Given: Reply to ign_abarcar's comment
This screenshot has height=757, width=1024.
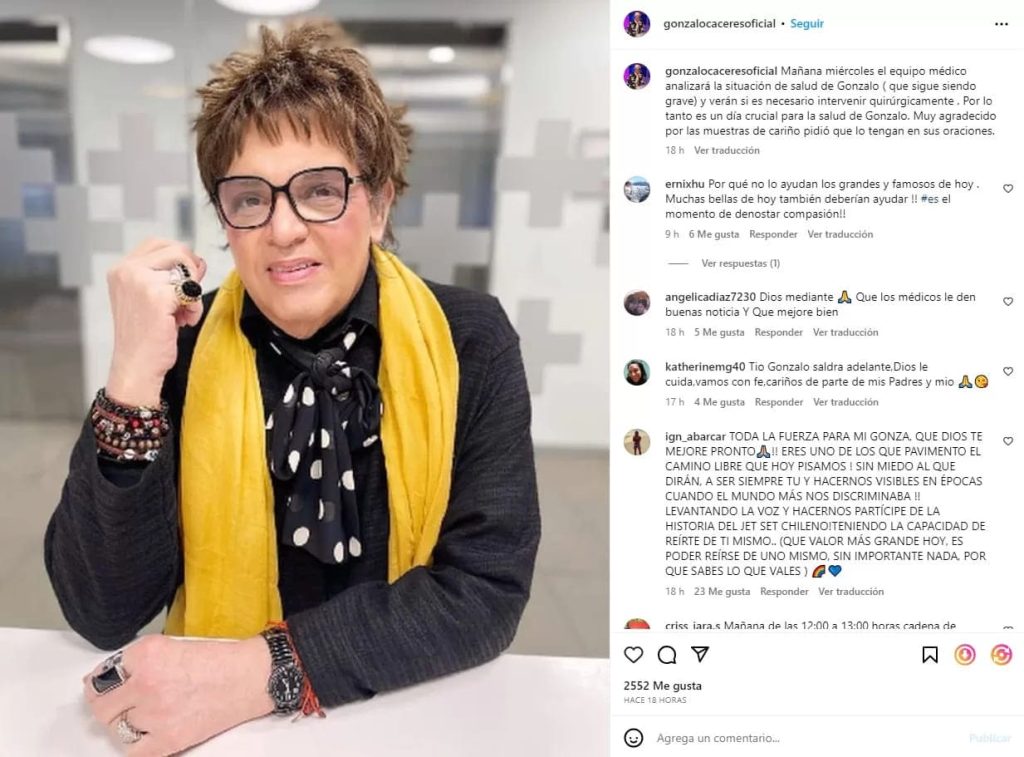Looking at the screenshot, I should (784, 591).
